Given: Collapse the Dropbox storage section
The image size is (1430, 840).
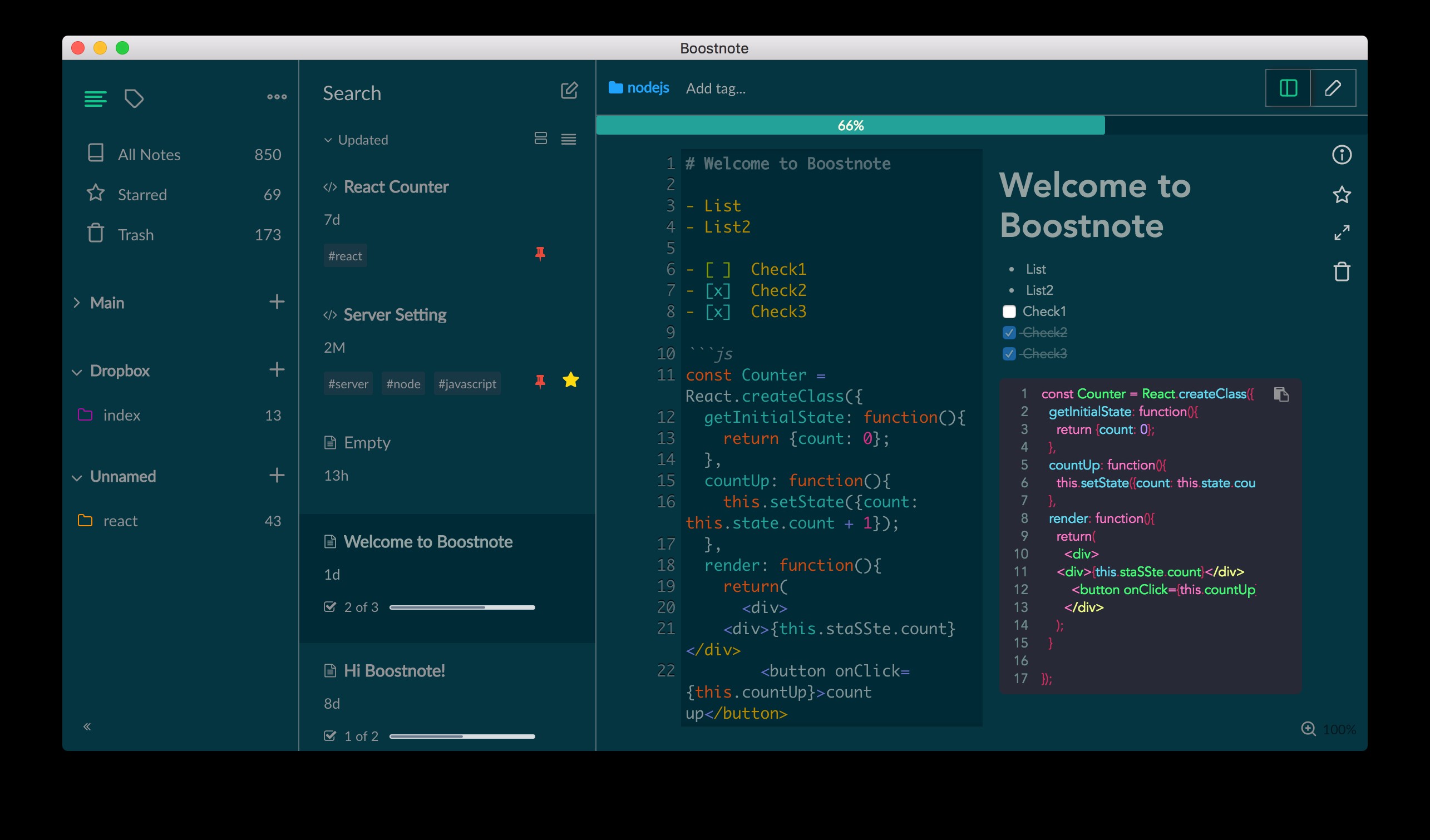Looking at the screenshot, I should (x=77, y=372).
